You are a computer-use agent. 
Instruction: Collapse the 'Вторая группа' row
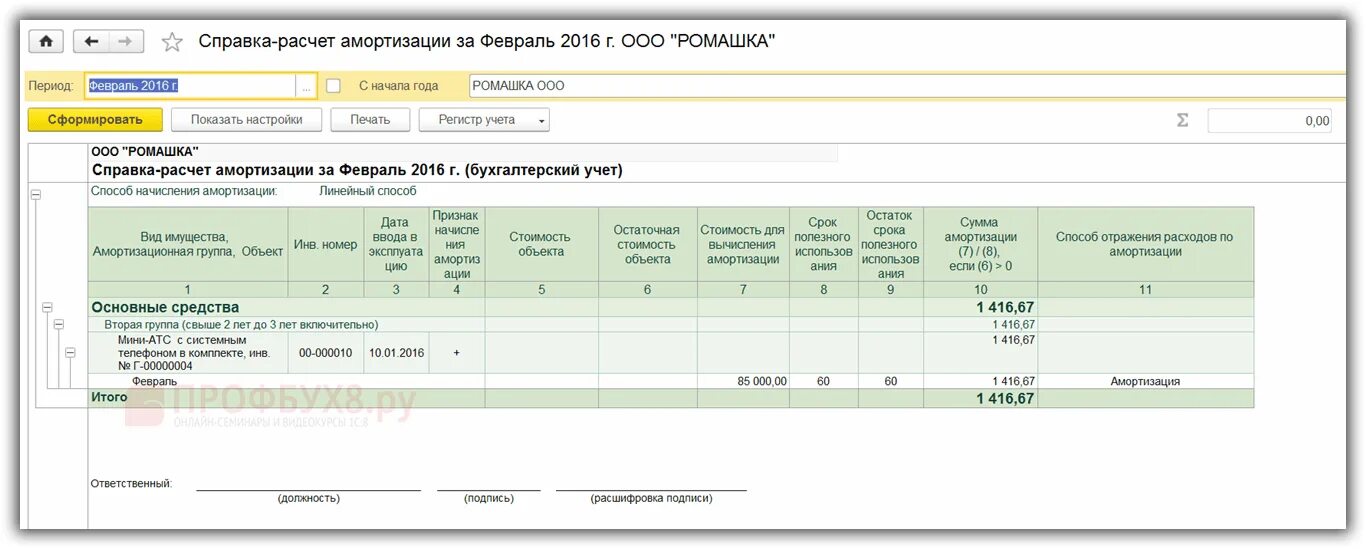(x=58, y=325)
